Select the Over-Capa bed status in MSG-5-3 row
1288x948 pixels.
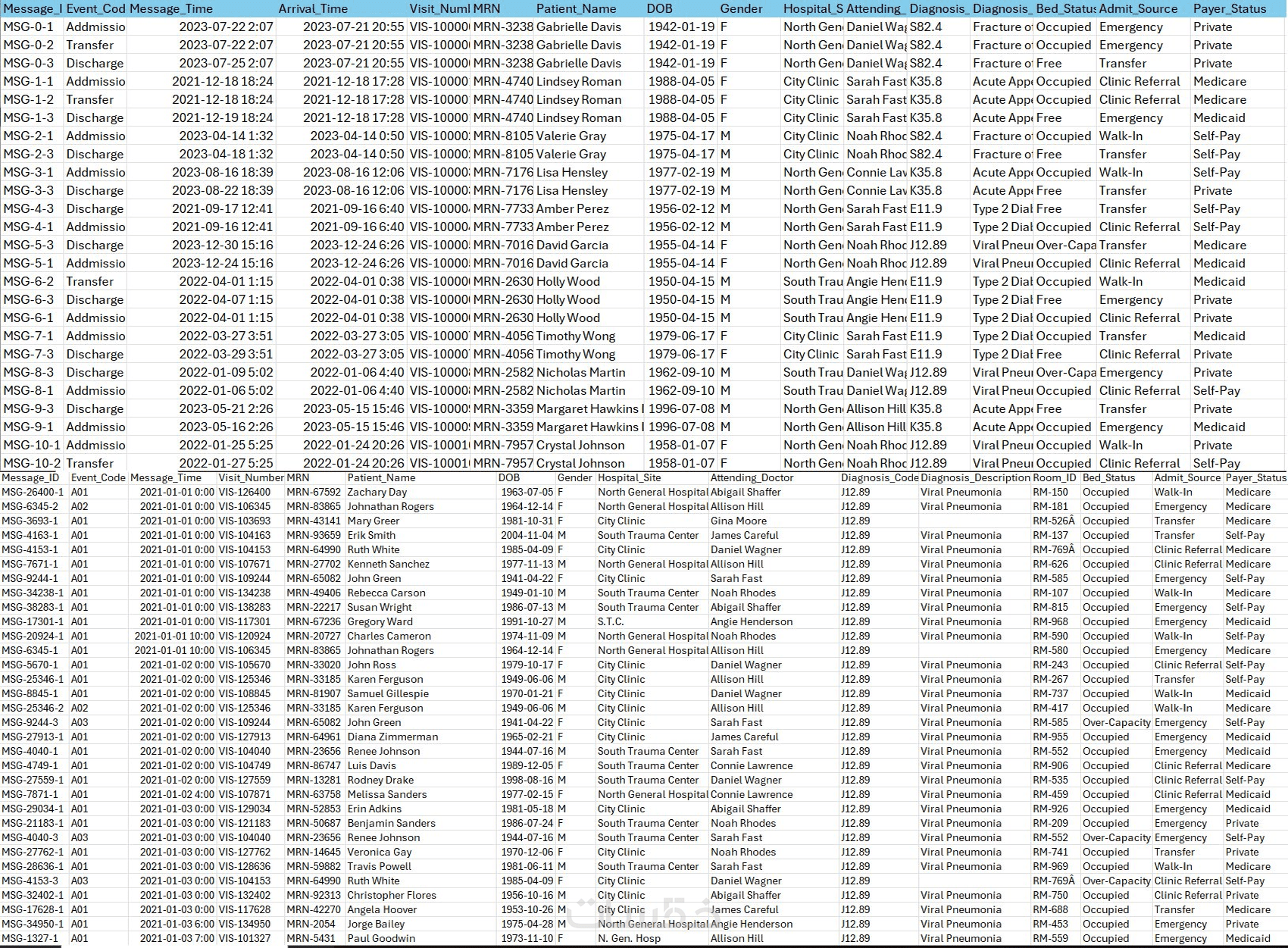(1066, 245)
